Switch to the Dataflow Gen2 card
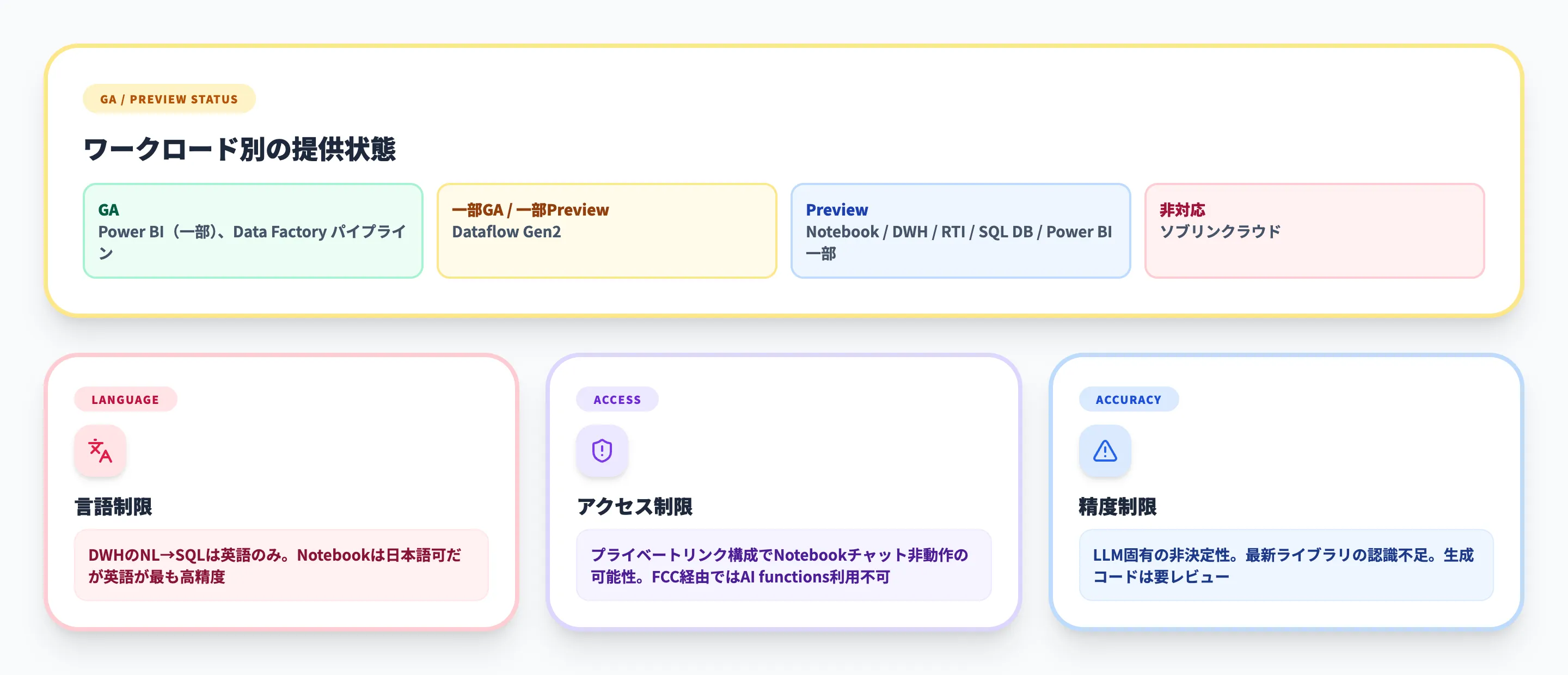1568x675 pixels. pos(507,232)
